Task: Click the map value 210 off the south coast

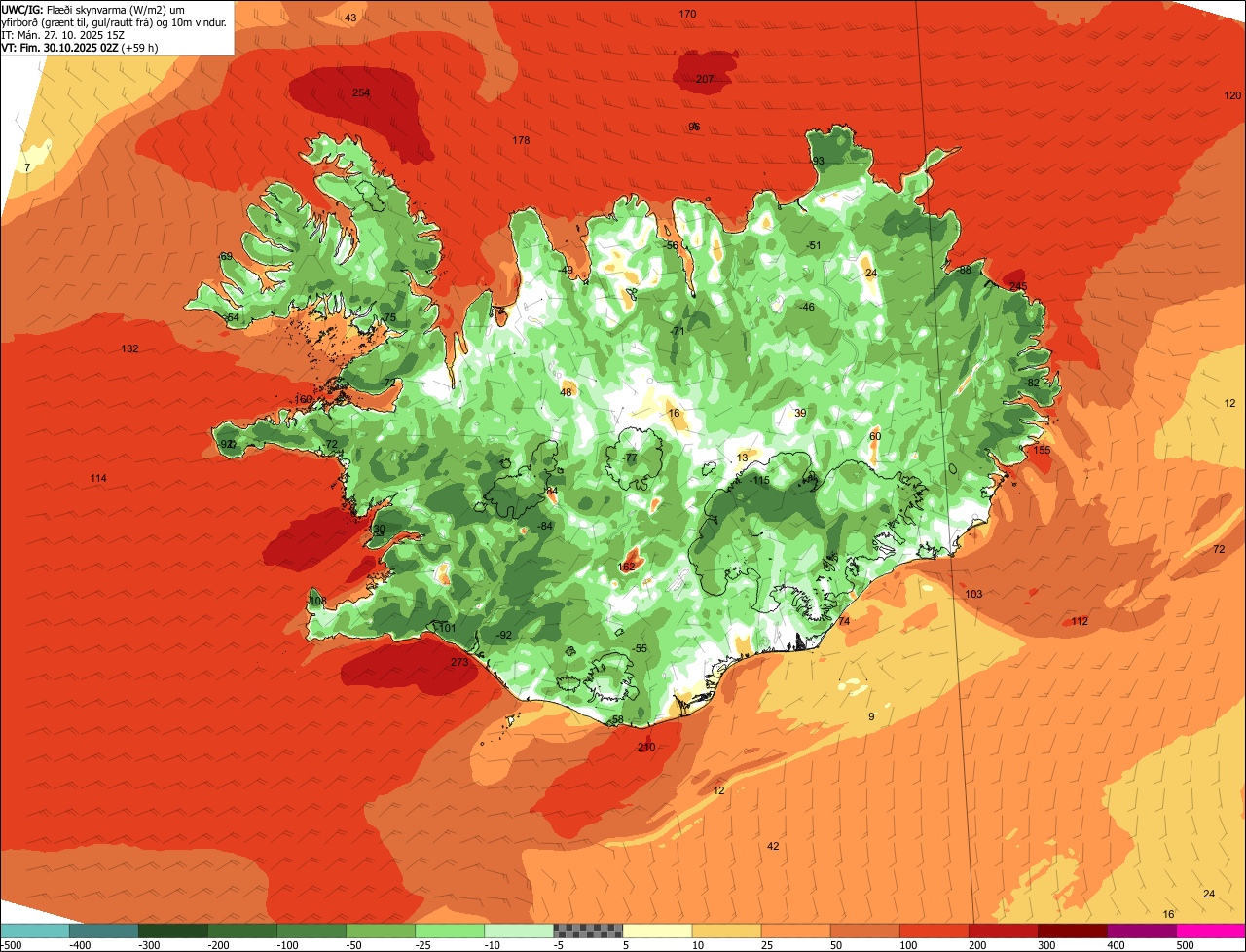Action: (646, 747)
